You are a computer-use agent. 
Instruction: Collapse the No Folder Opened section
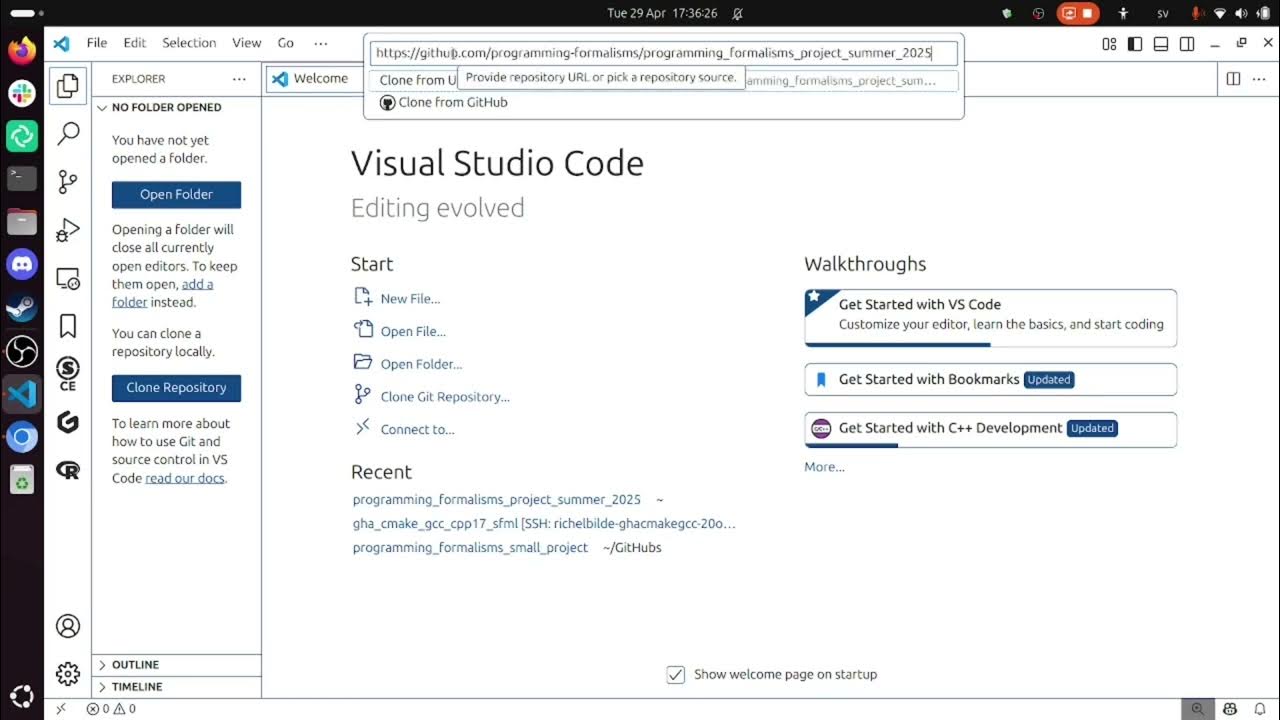tap(166, 107)
